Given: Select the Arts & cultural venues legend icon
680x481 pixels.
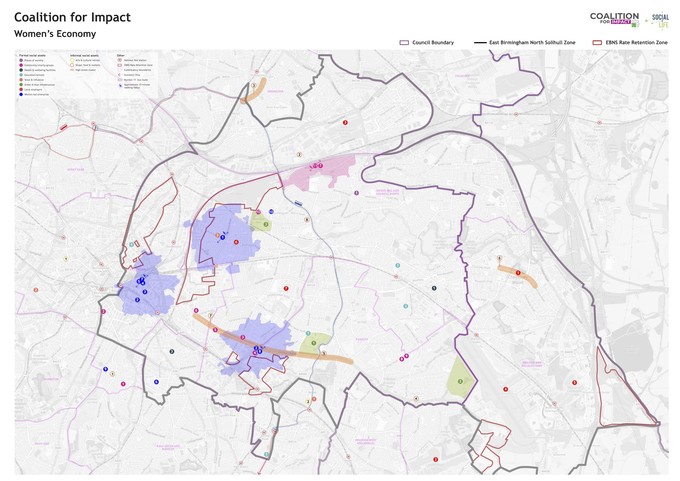Looking at the screenshot, I should click(71, 62).
